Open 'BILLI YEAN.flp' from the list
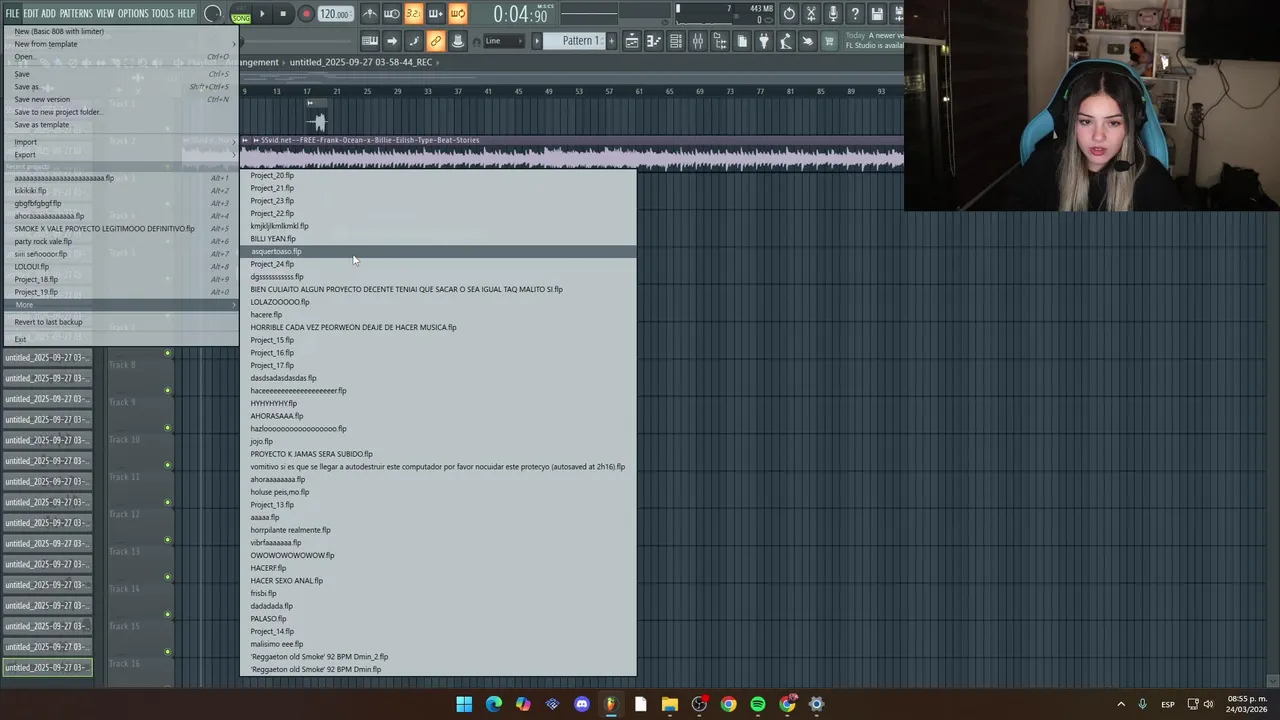1280x720 pixels. point(438,239)
